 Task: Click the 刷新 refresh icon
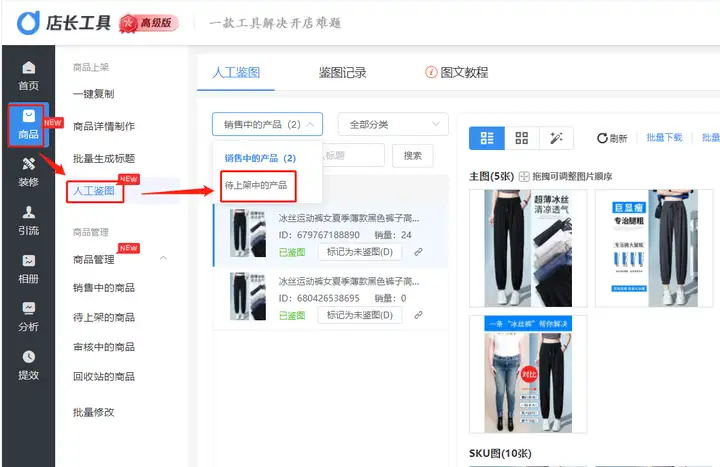point(602,138)
